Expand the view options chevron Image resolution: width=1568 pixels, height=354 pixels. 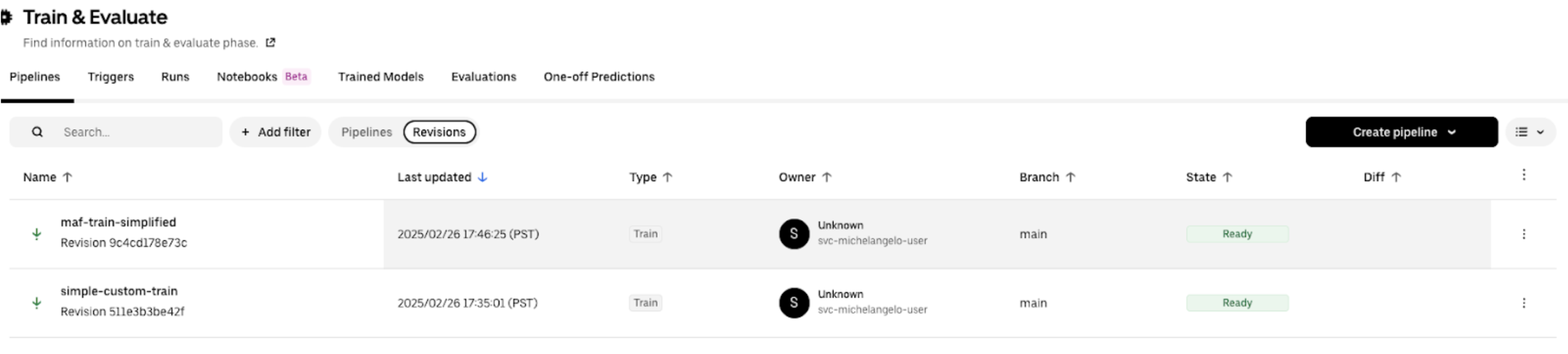pos(1540,131)
